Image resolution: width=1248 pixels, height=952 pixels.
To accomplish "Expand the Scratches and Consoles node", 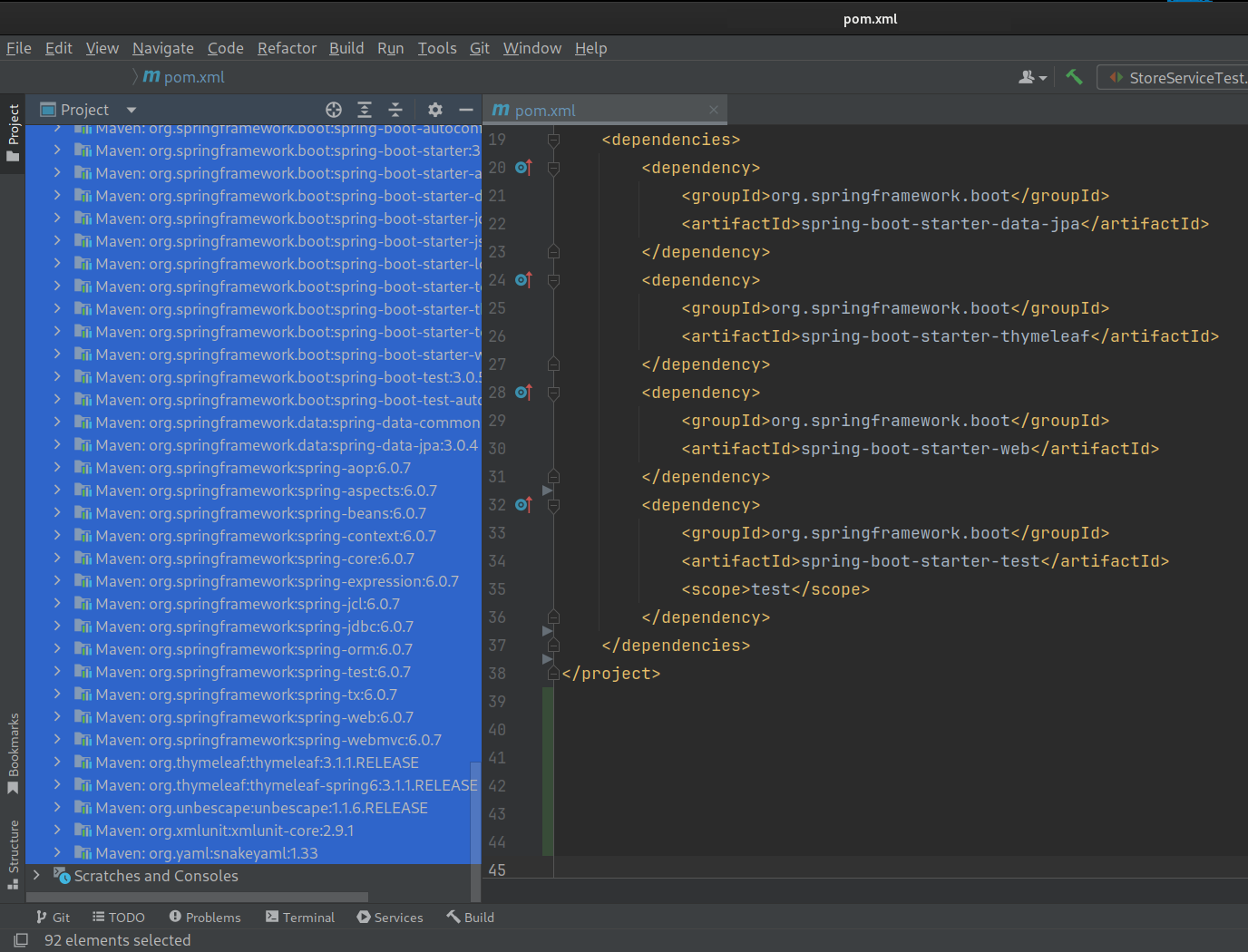I will (x=36, y=876).
